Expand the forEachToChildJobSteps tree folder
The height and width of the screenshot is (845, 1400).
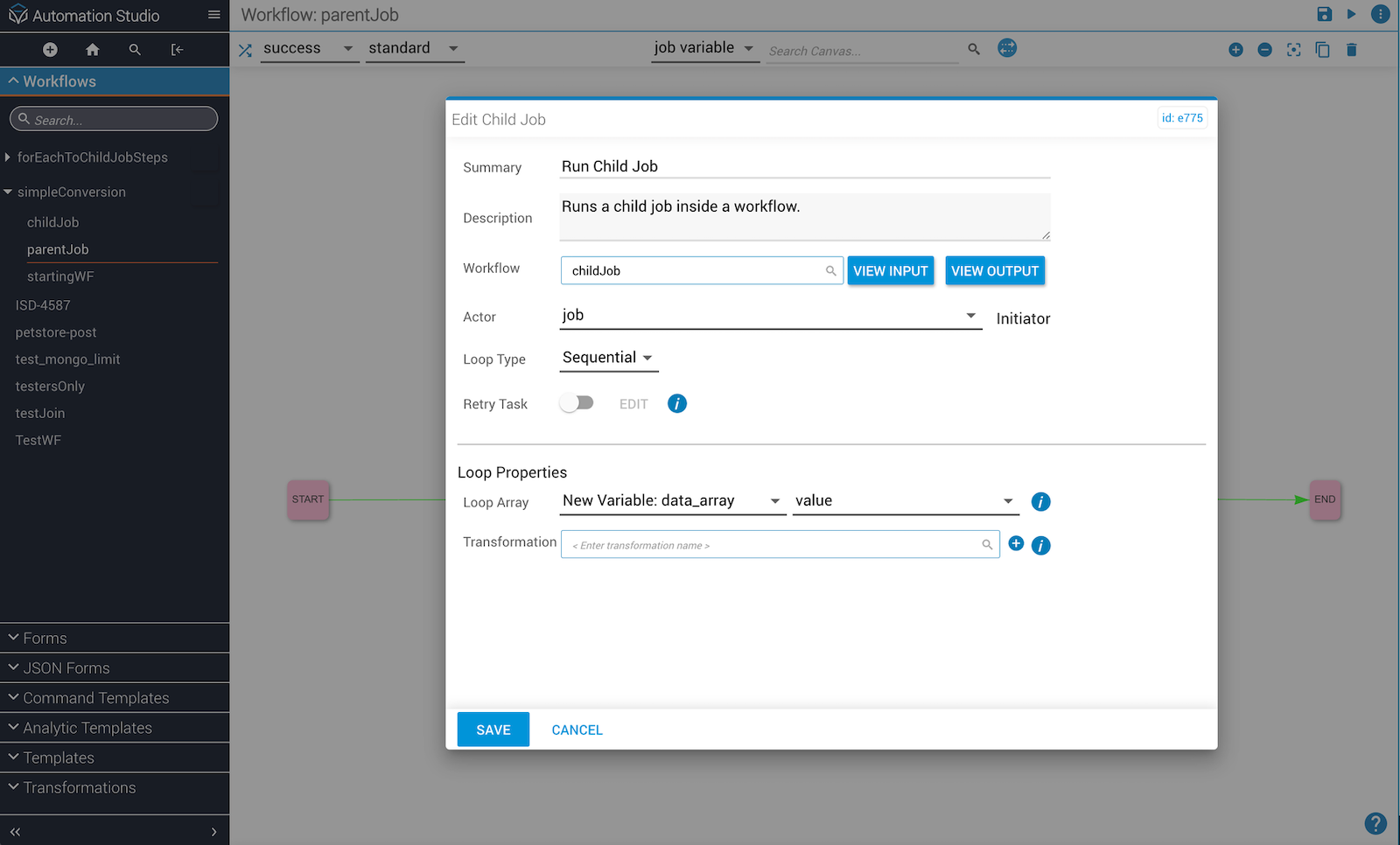[8, 157]
